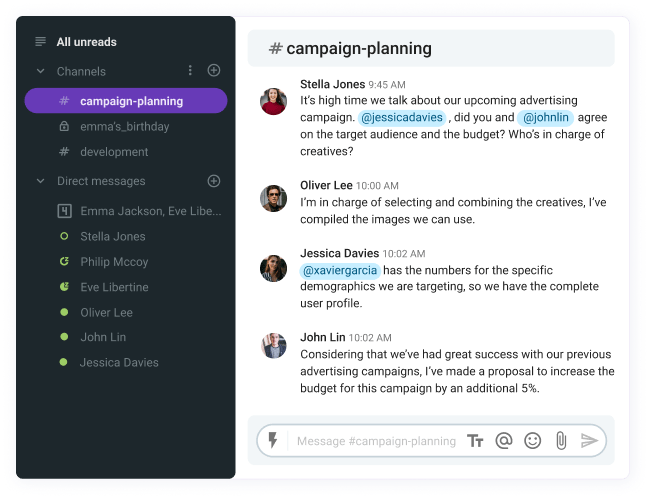
Task: Click the @jessicadavies mention link
Action: (x=401, y=118)
